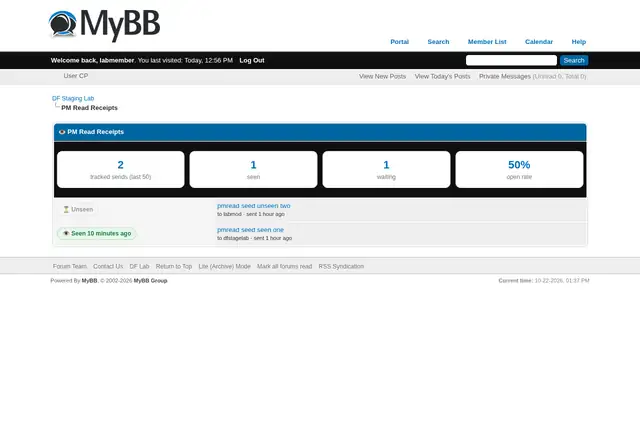Click the MyBB logo
The width and height of the screenshot is (640, 430).
pyautogui.click(x=104, y=26)
